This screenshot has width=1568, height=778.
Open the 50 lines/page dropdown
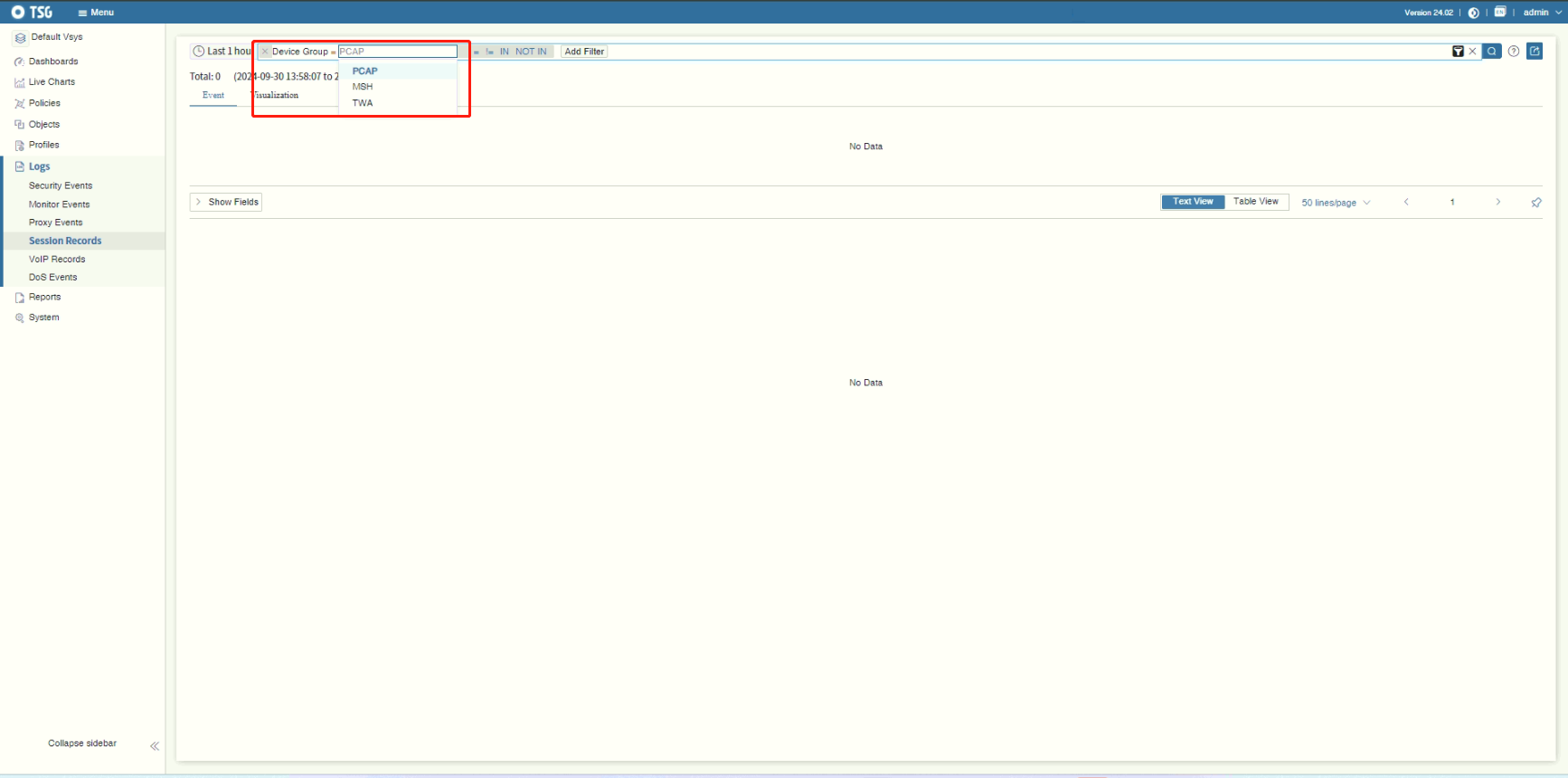pos(1336,203)
